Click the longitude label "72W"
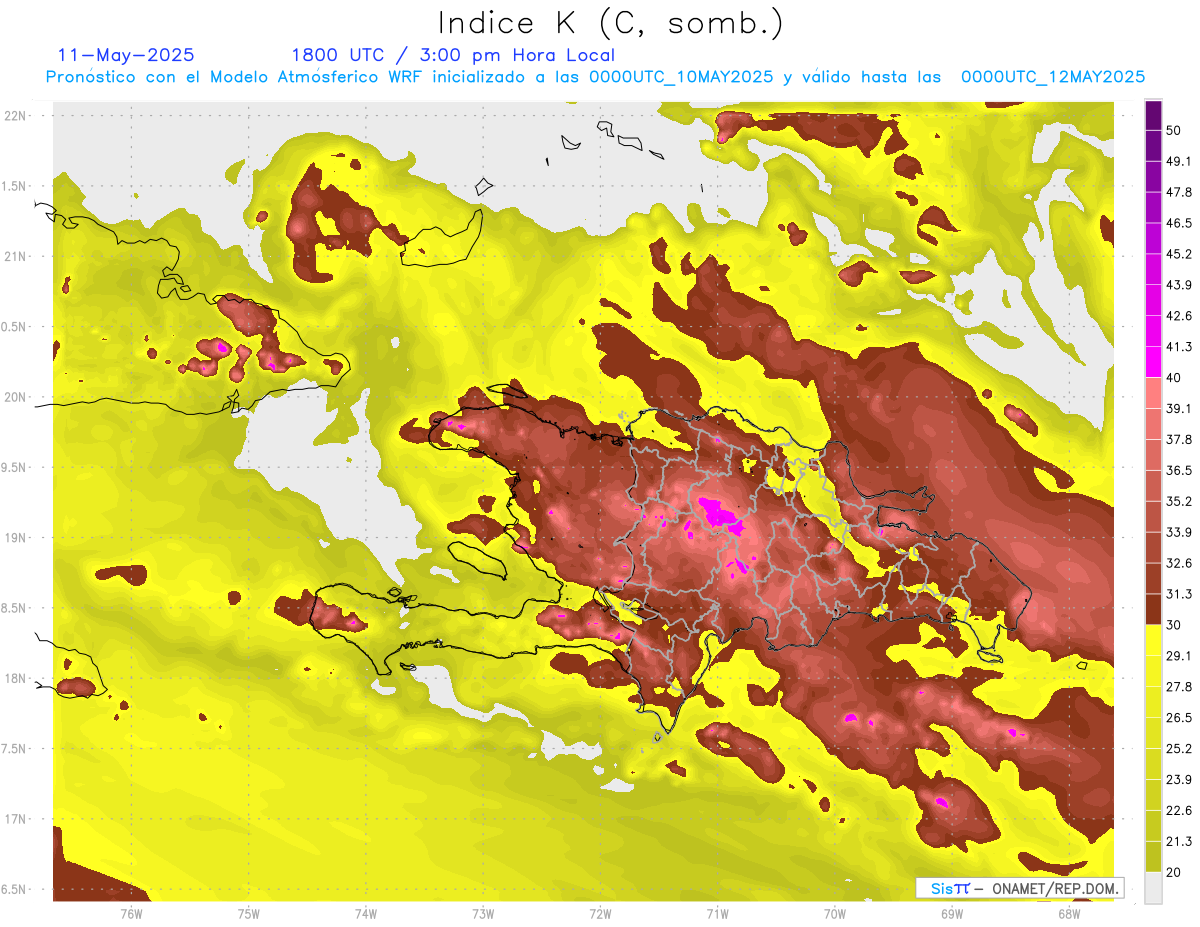The width and height of the screenshot is (1200, 927). 600,913
